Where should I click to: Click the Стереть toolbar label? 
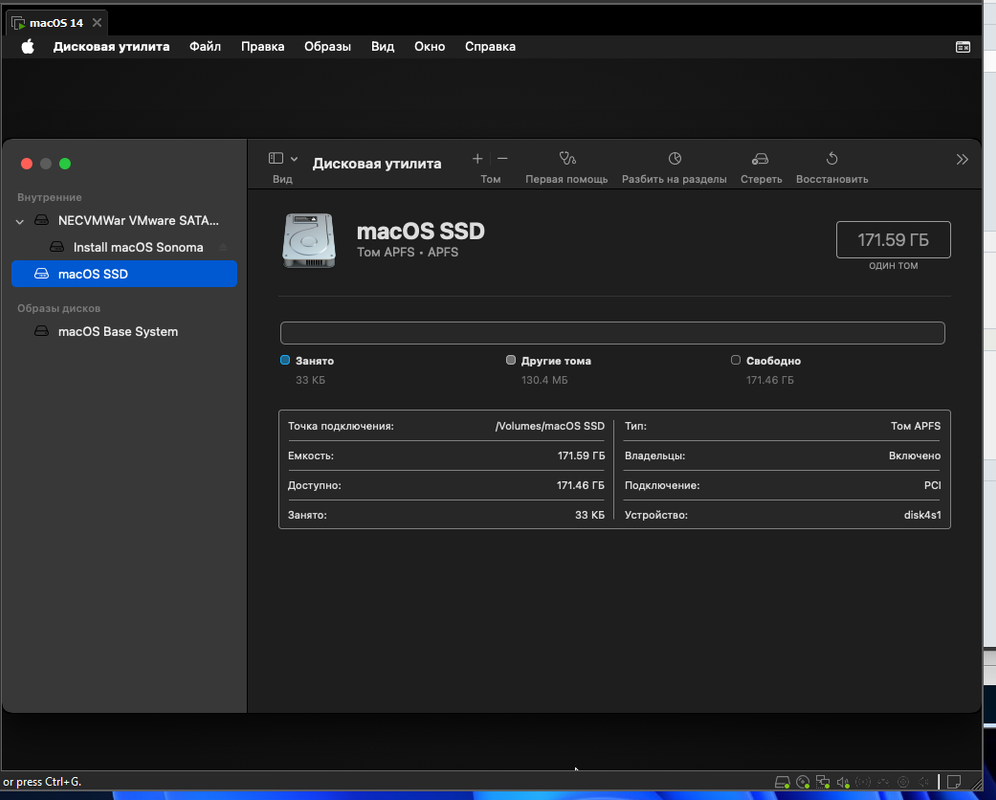(761, 179)
